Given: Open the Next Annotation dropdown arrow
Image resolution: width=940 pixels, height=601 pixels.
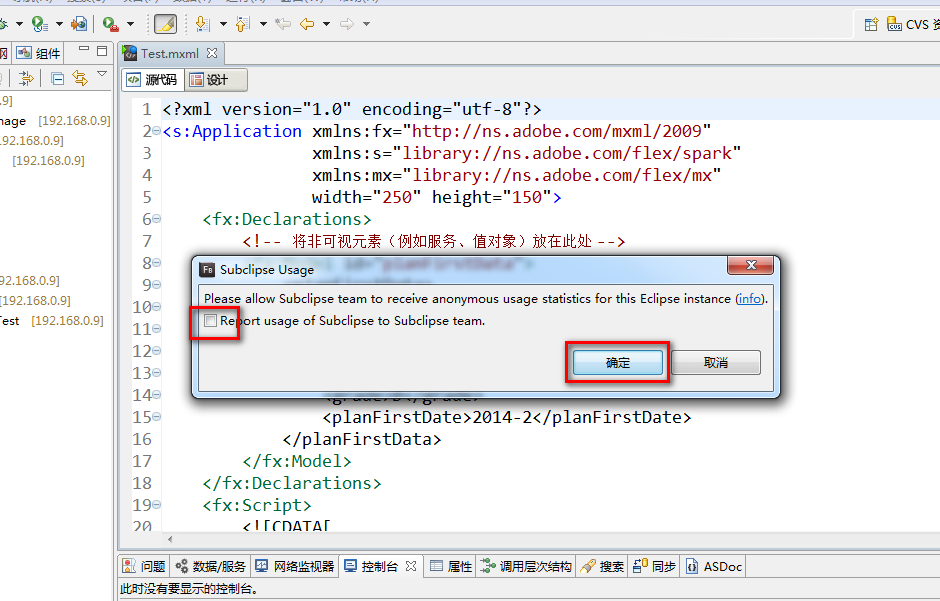Looking at the screenshot, I should (x=223, y=24).
